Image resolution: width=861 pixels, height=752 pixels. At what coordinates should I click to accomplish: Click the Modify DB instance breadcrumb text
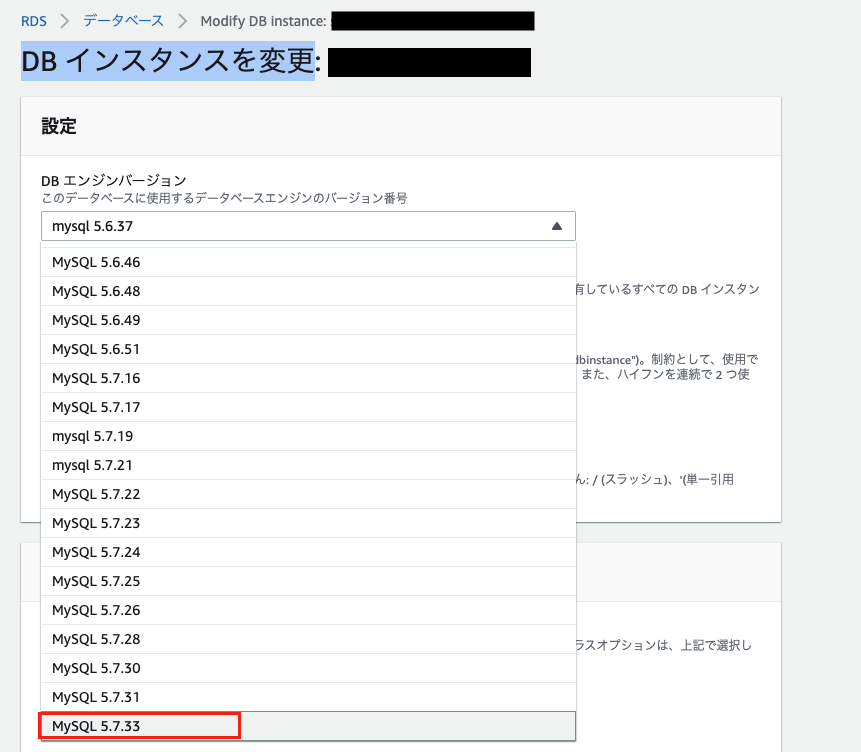pyautogui.click(x=263, y=21)
